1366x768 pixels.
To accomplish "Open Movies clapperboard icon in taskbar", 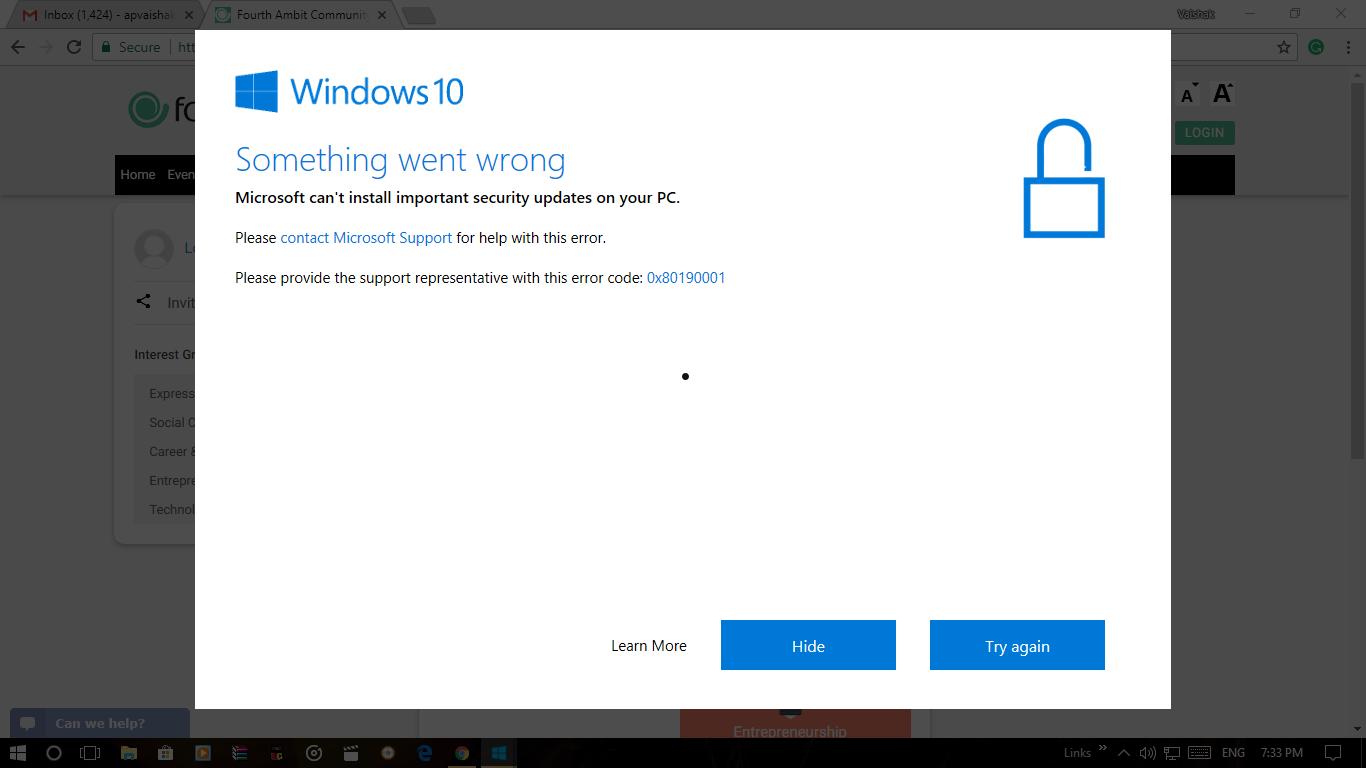I will pyautogui.click(x=350, y=753).
